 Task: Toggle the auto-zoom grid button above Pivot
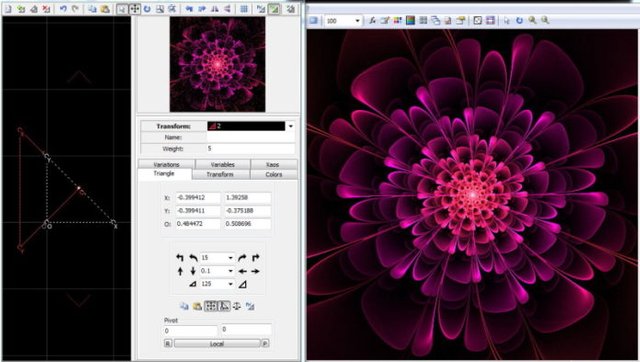211,306
